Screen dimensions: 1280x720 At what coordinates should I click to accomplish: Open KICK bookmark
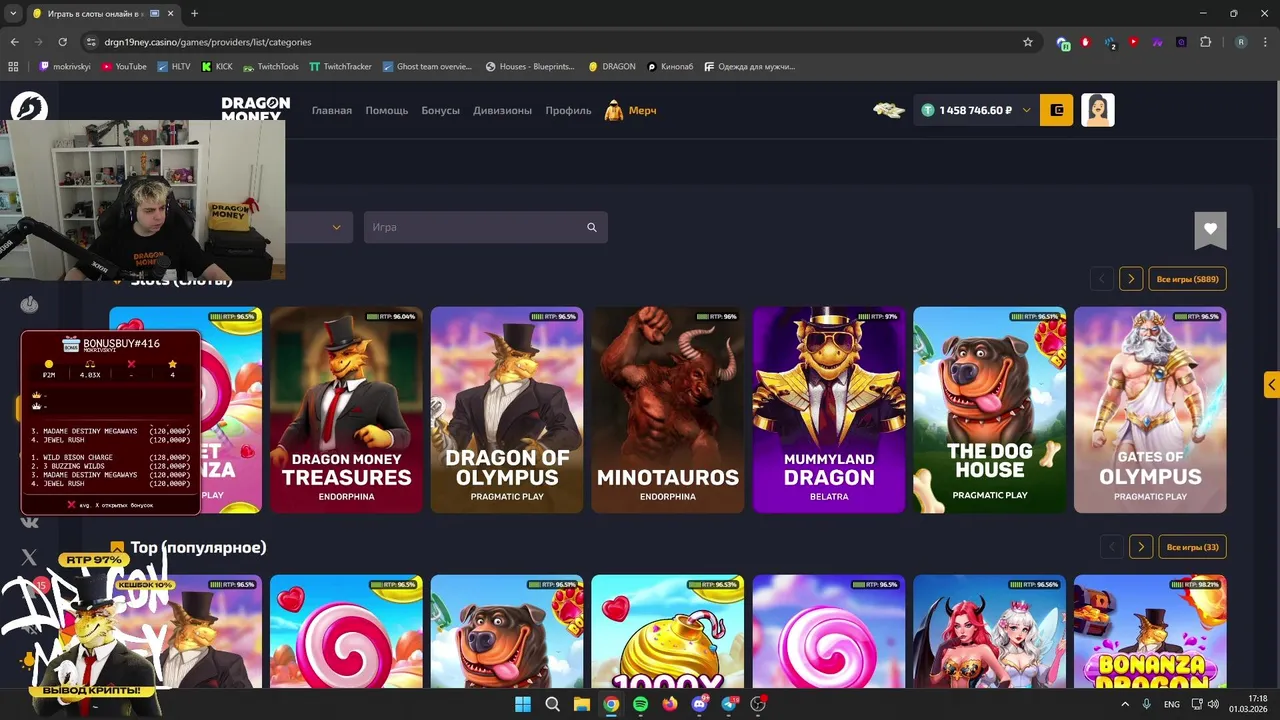tap(217, 67)
